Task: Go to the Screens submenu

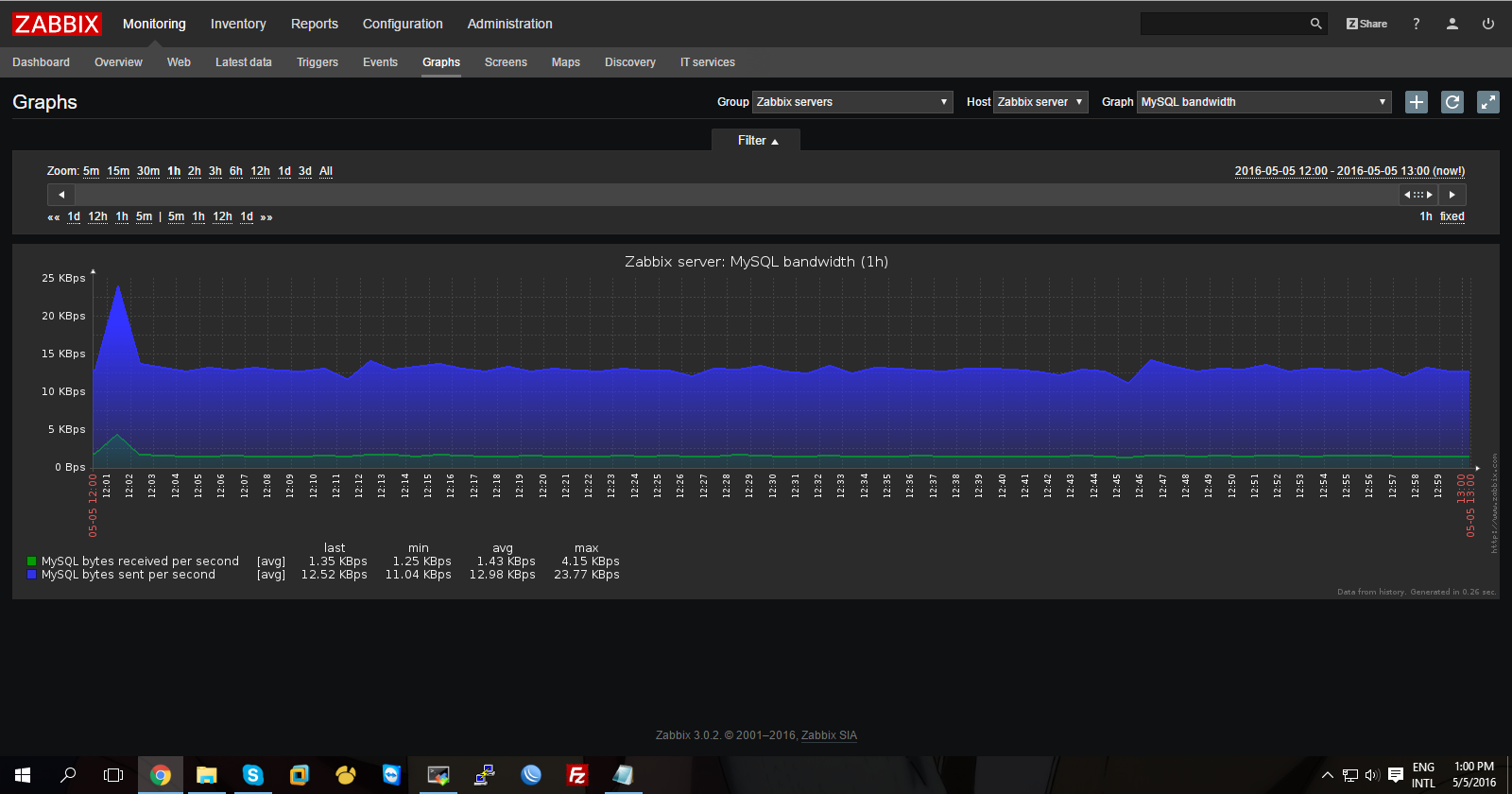Action: point(506,62)
